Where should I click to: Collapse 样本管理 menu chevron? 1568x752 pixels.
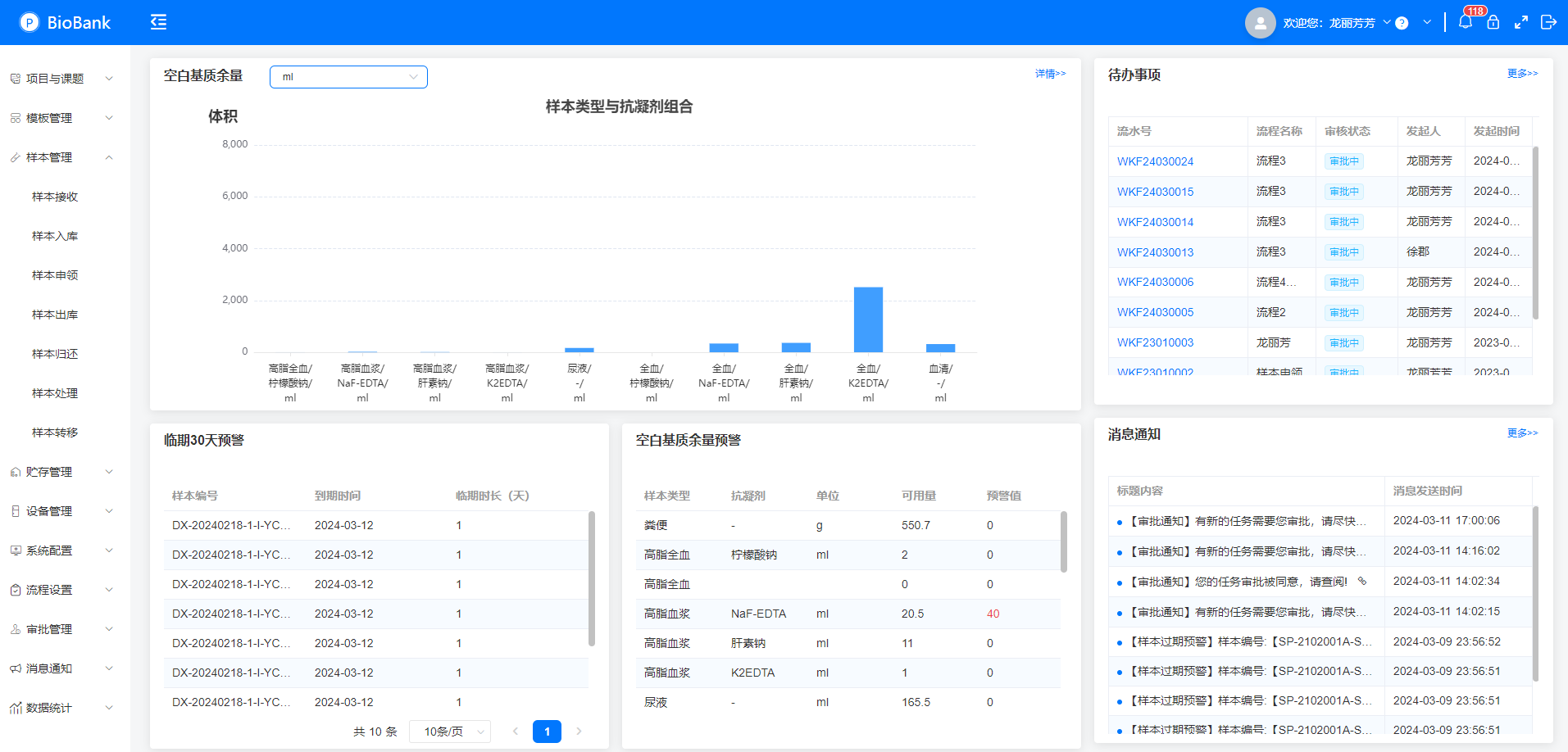click(x=109, y=157)
